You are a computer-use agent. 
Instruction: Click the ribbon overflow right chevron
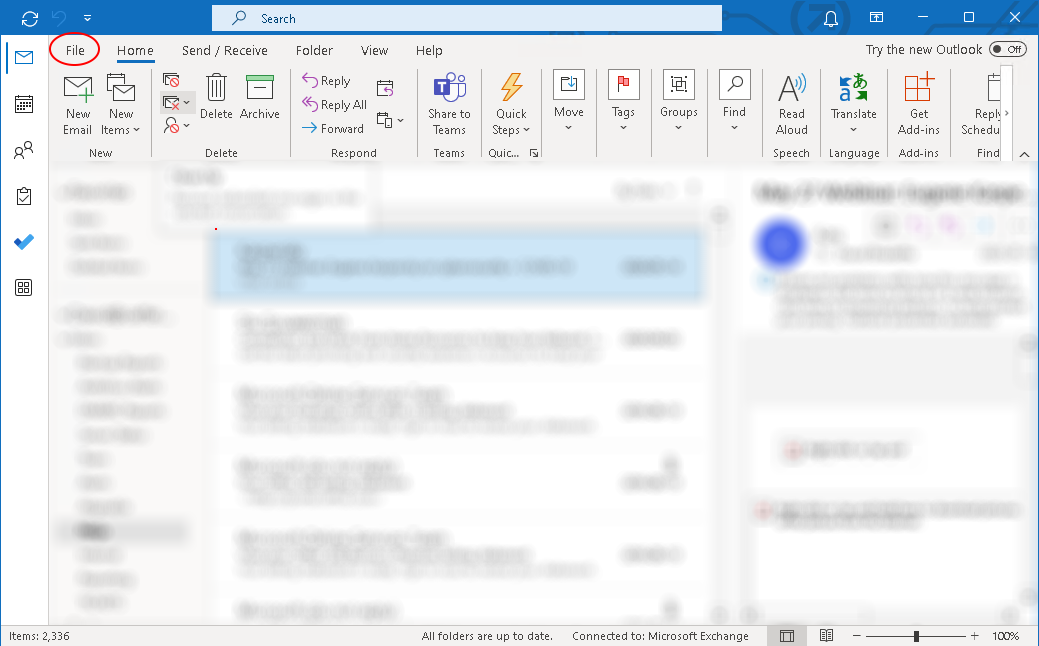pyautogui.click(x=1007, y=113)
